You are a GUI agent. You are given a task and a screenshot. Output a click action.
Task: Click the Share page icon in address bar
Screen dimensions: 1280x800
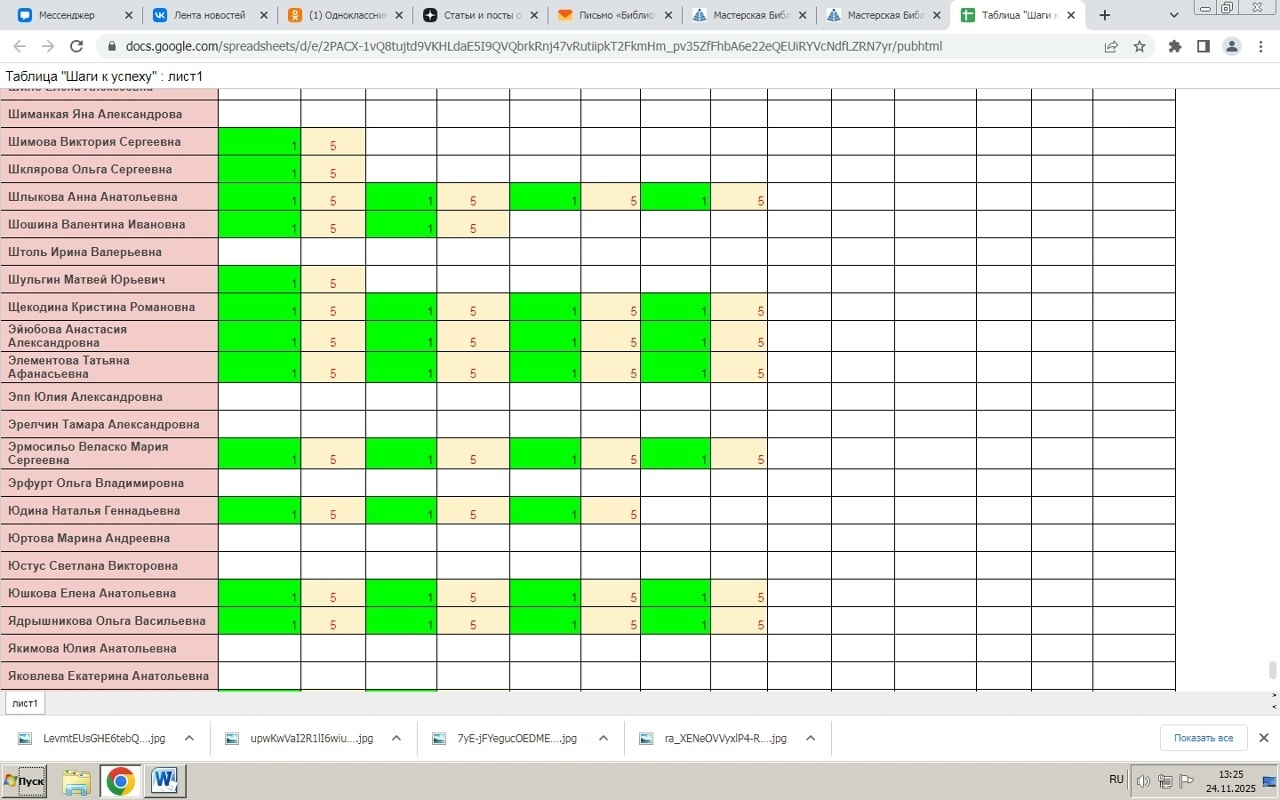tap(1111, 46)
